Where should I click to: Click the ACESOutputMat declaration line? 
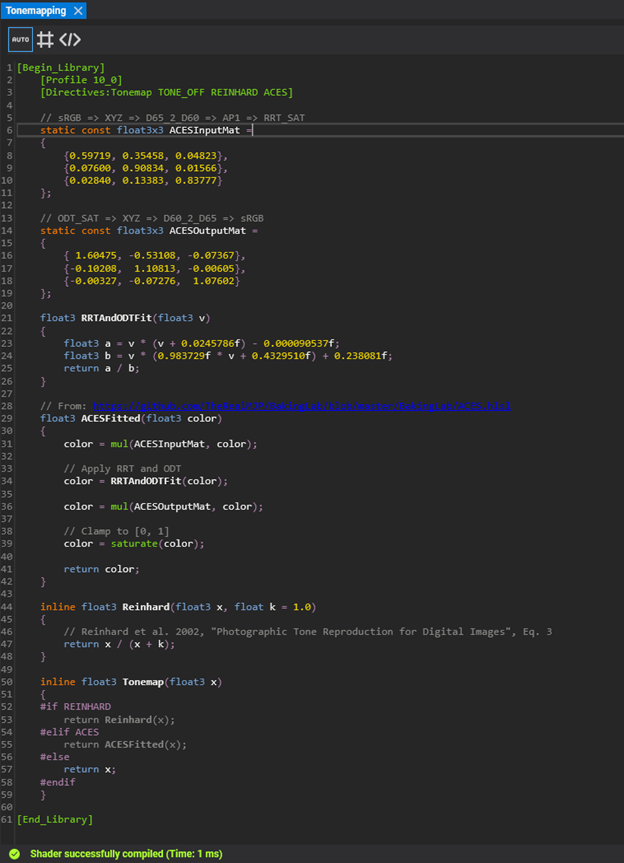pyautogui.click(x=150, y=231)
